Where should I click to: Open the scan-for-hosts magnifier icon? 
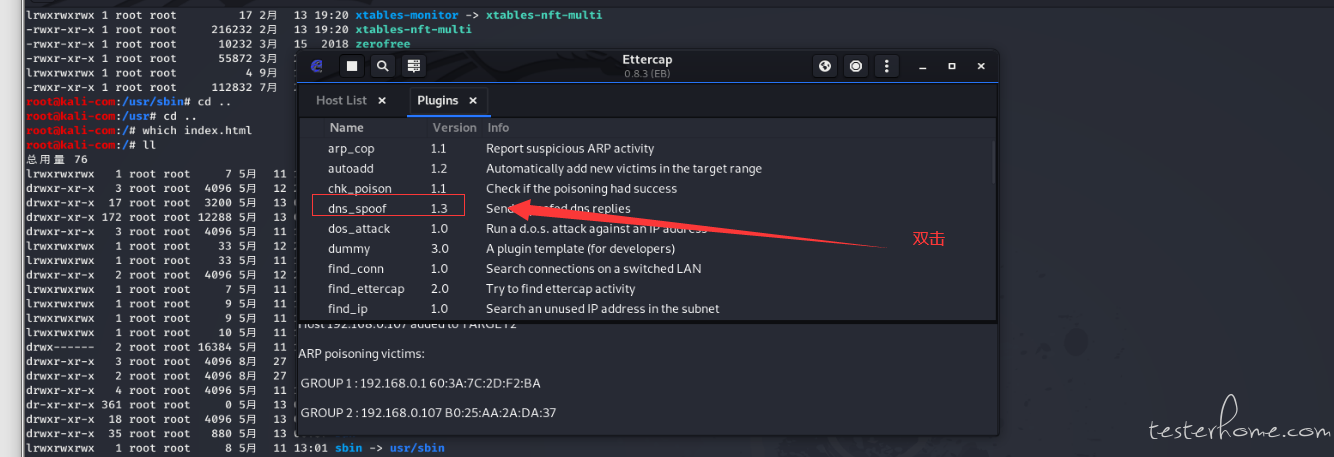(x=383, y=67)
